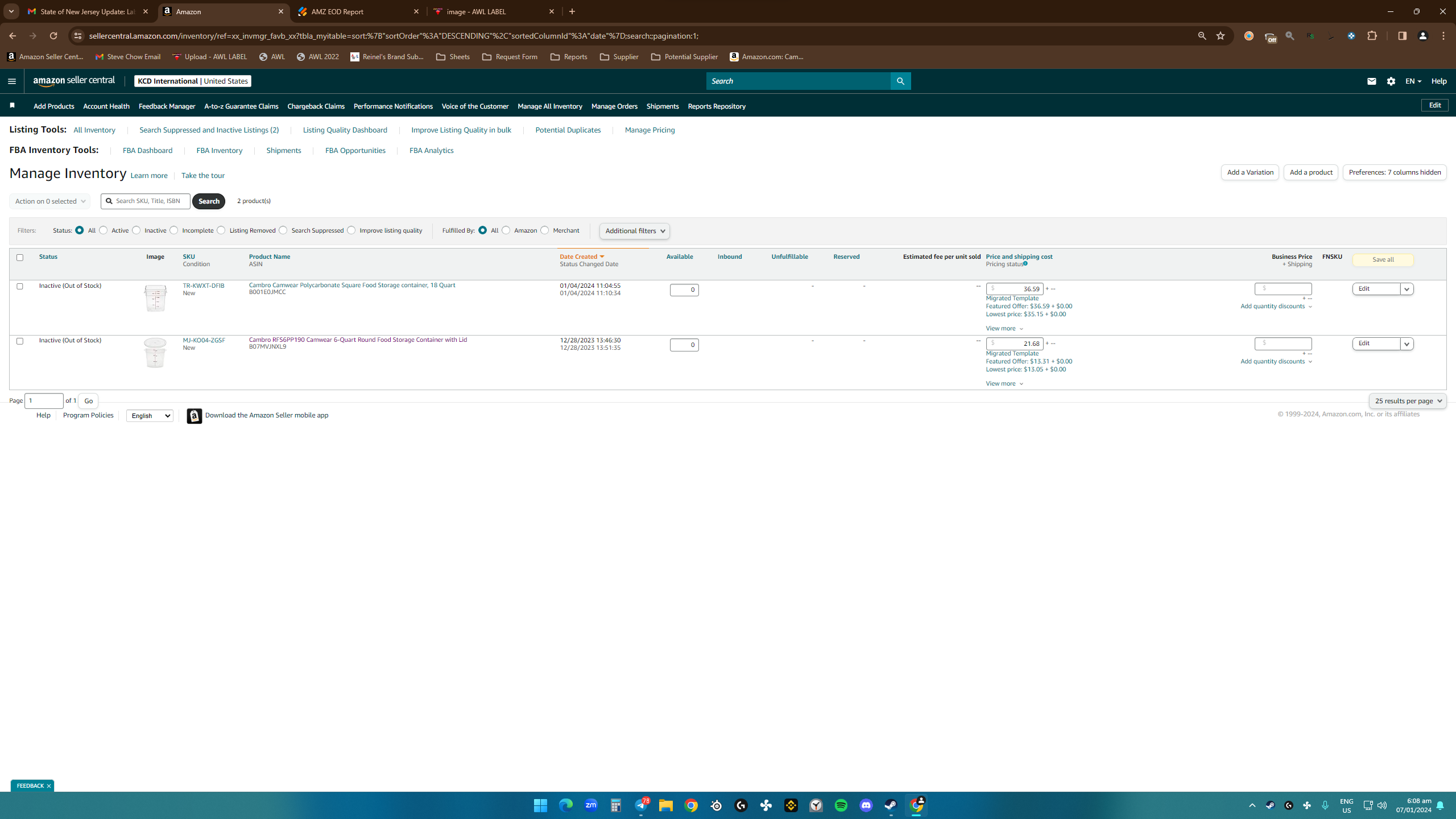Expand Add quantity discounts for TR-KWXT-DFIB
Viewport: 1456px width, 819px height.
point(1276,306)
